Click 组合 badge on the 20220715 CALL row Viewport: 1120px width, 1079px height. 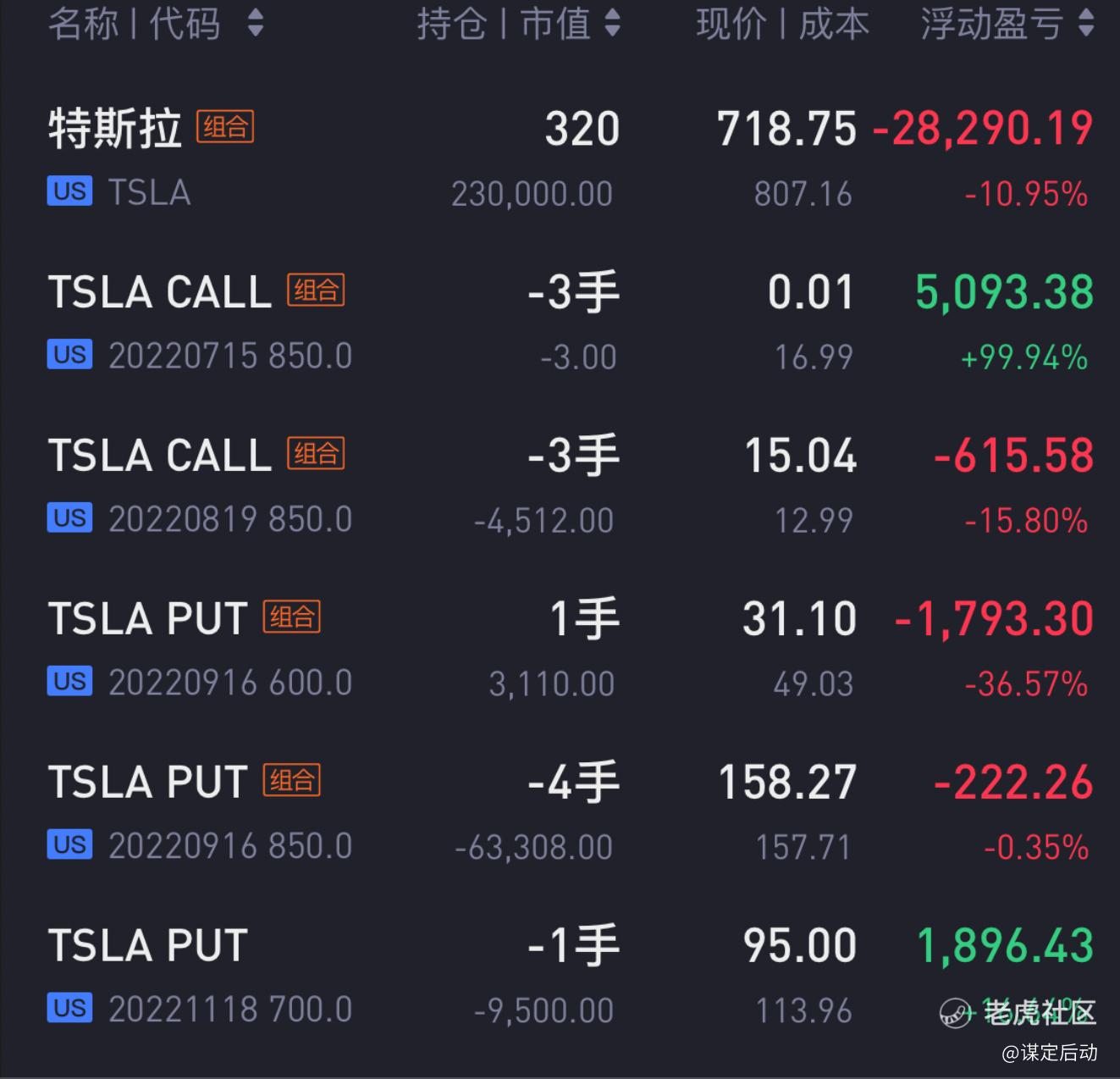pyautogui.click(x=316, y=290)
